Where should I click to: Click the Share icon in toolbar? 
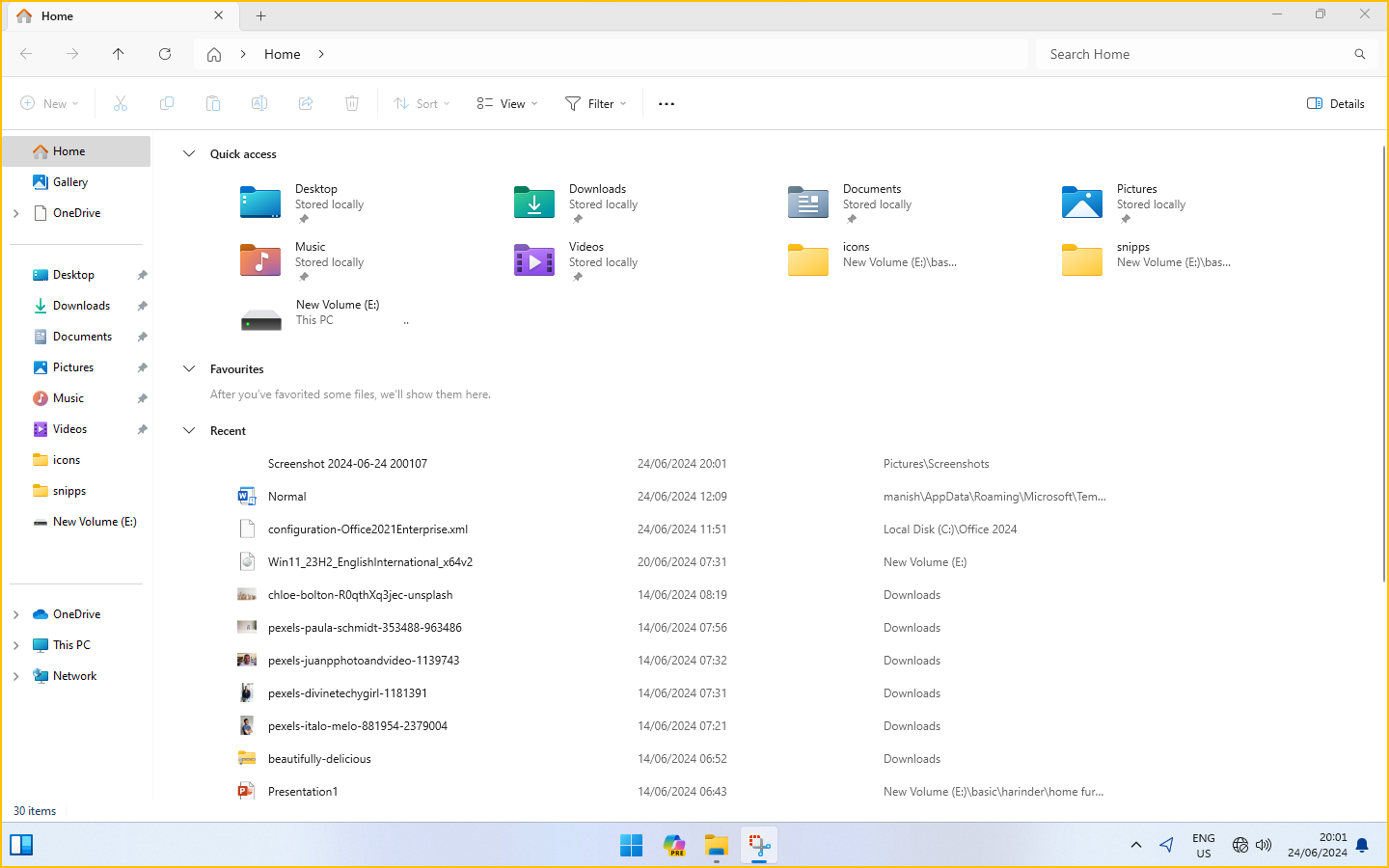pyautogui.click(x=306, y=103)
